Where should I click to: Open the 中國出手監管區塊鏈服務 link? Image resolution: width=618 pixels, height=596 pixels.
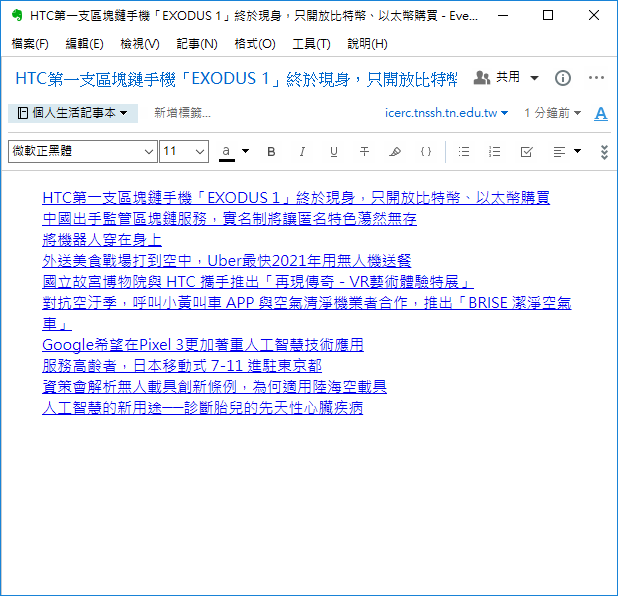229,218
